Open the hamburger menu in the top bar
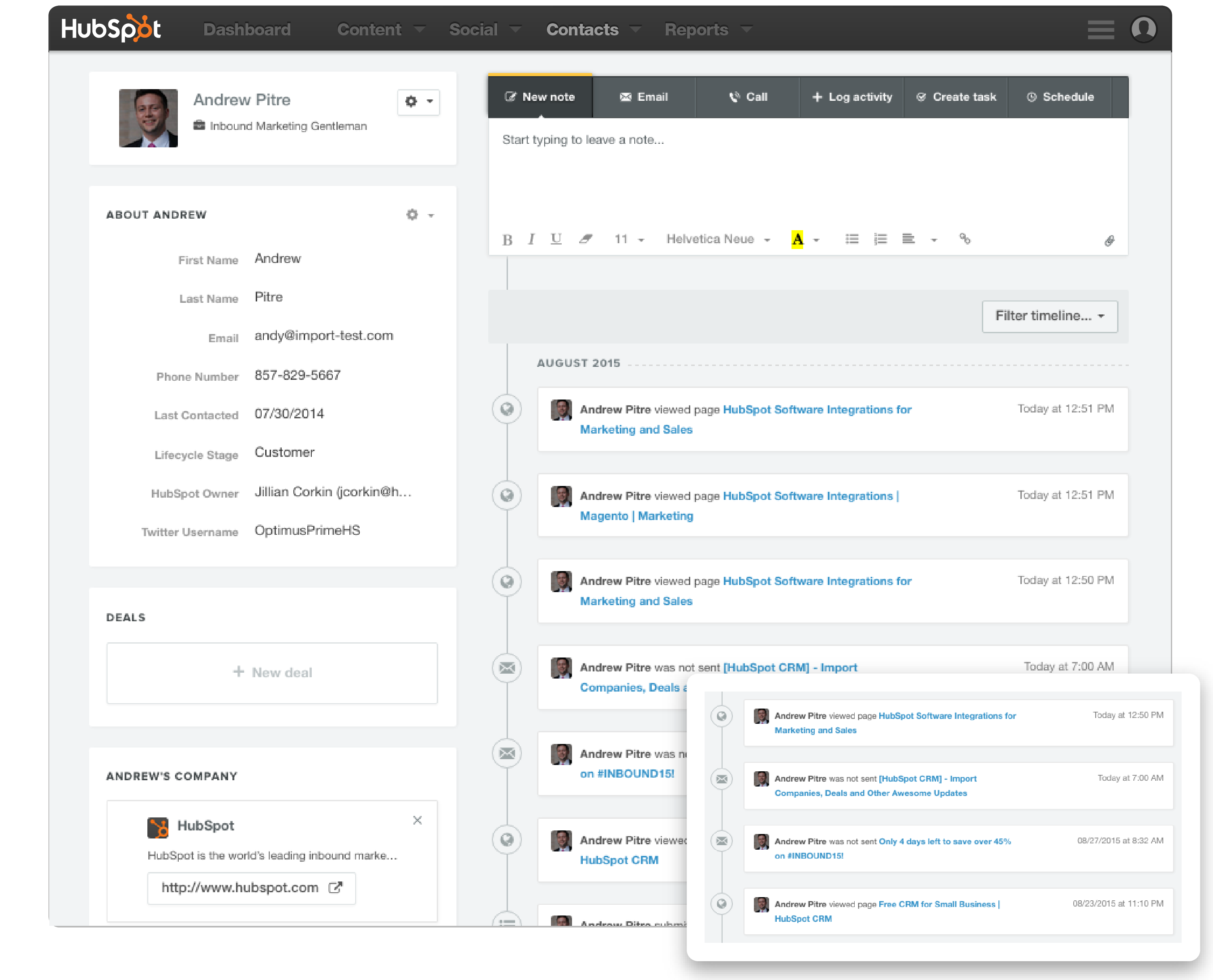 pyautogui.click(x=1100, y=29)
